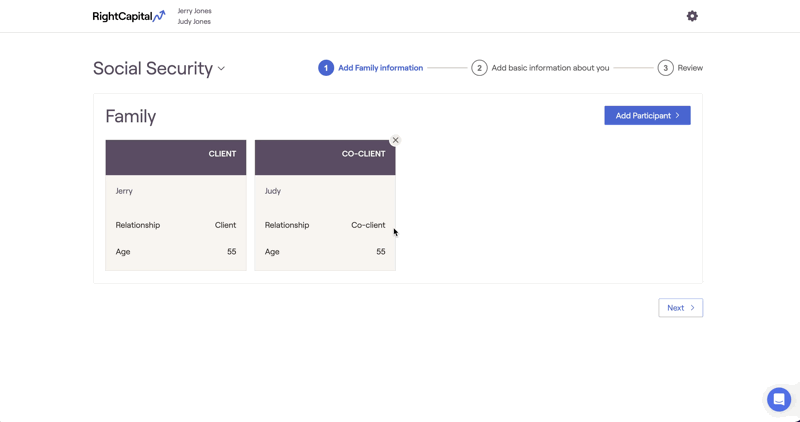Click the Judy Jones name in header

point(194,21)
